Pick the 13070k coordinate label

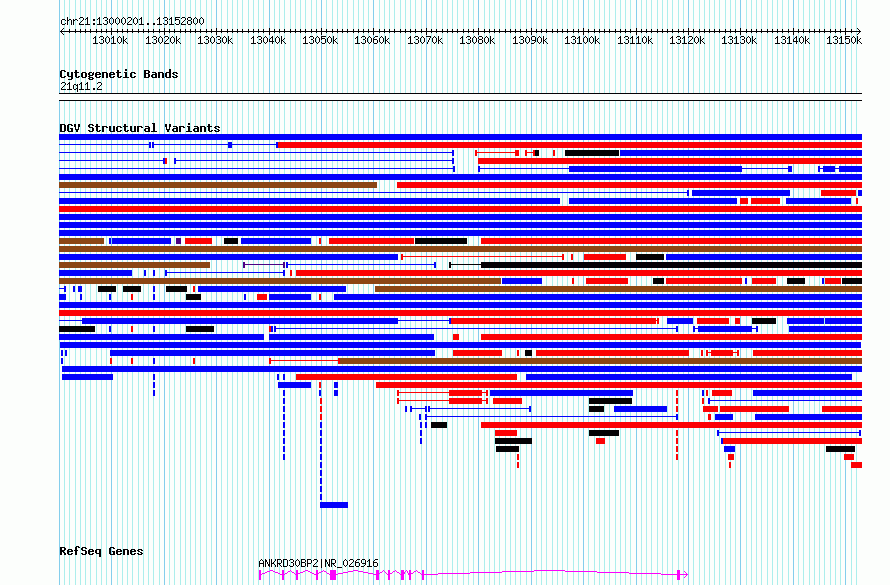point(425,40)
